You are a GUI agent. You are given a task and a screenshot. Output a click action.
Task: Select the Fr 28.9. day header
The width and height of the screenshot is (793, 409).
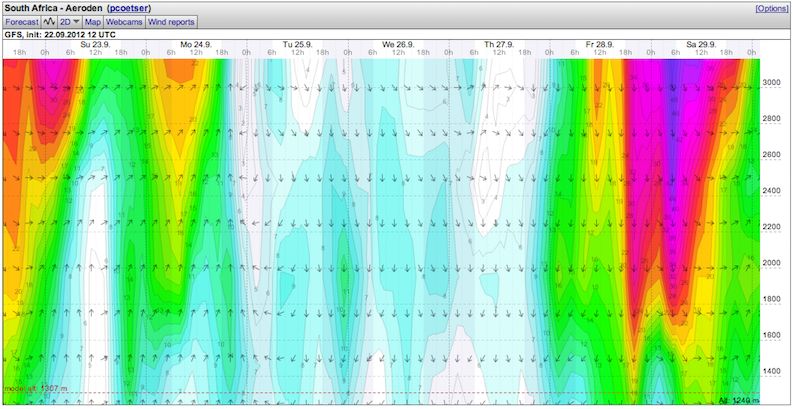pos(600,44)
